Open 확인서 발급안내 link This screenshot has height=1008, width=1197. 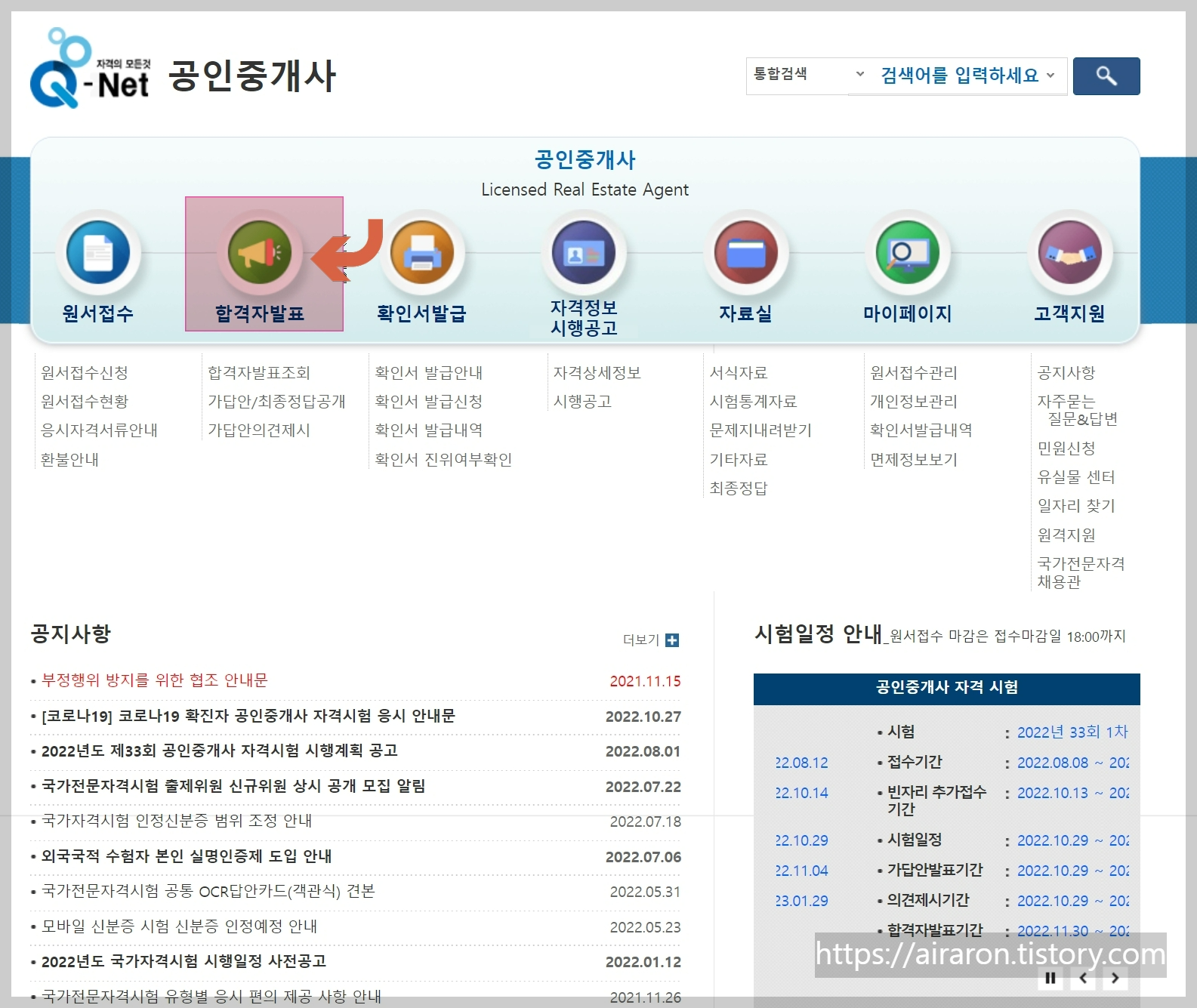pyautogui.click(x=428, y=372)
